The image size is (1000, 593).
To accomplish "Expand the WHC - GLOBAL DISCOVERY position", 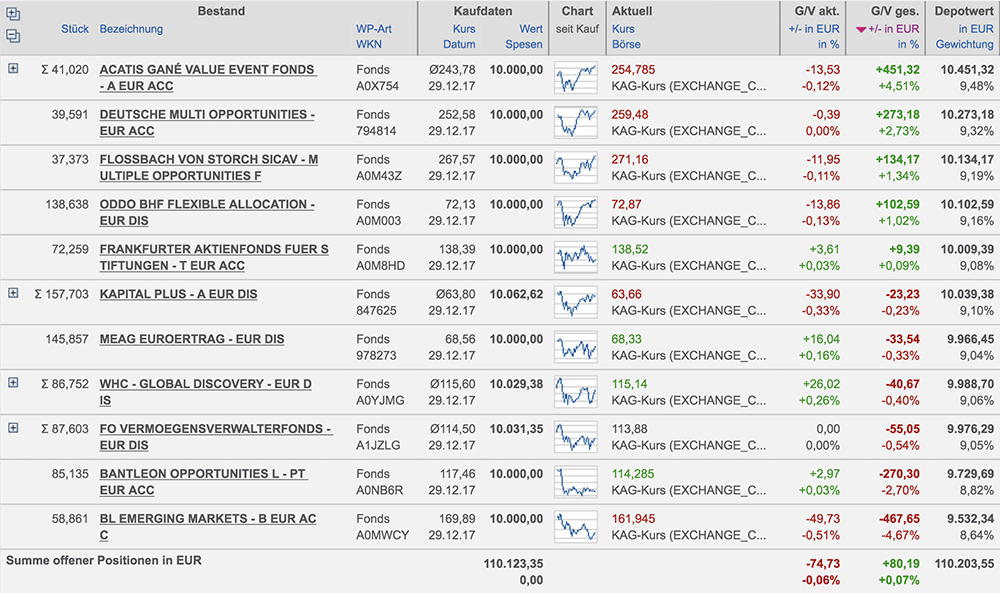I will 13,383.
